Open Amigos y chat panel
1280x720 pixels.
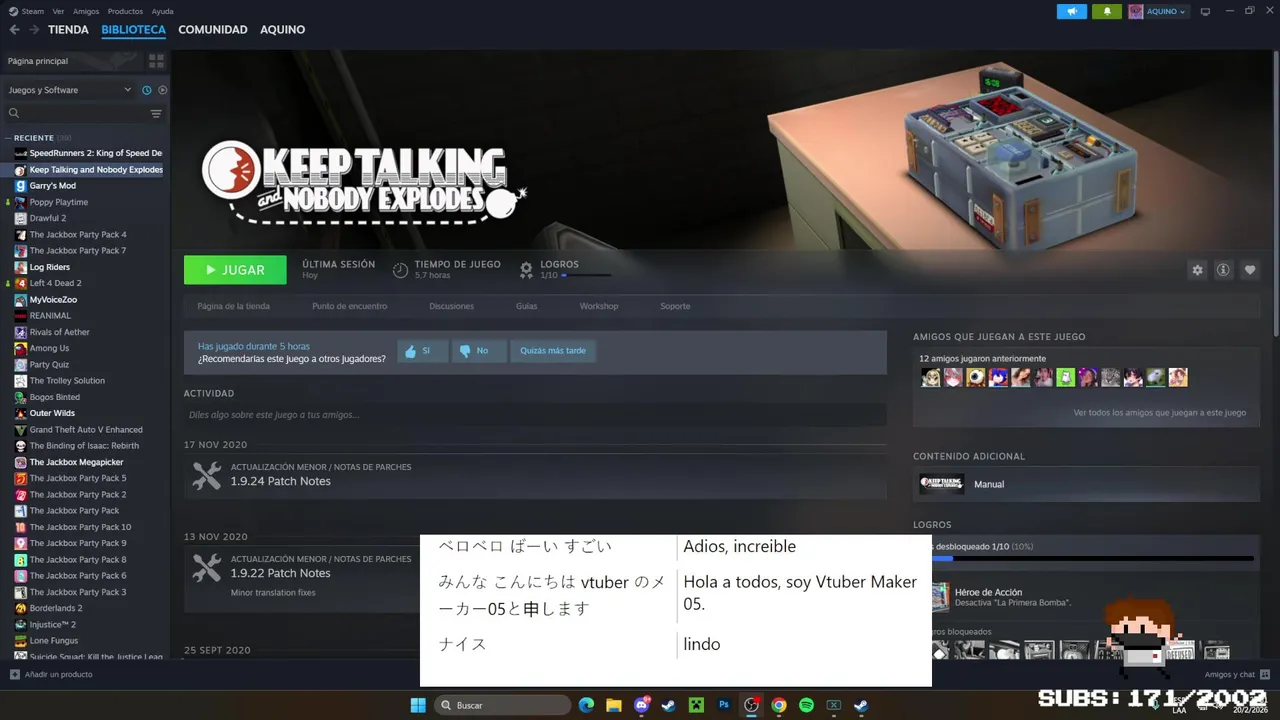pos(1237,675)
